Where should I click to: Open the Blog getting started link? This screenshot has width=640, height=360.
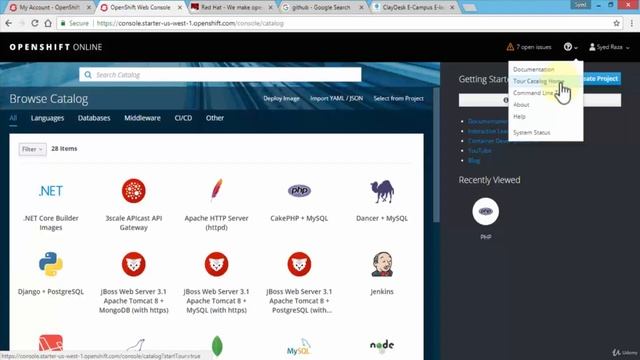click(x=474, y=160)
